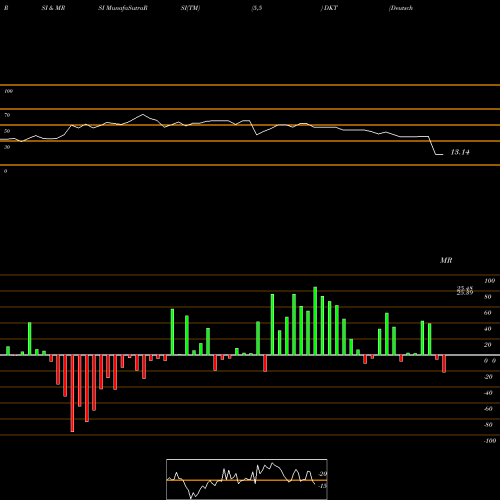Select the '50' level label on RSI axis
Image resolution: width=500 pixels, height=500 pixels.
(x=7, y=131)
